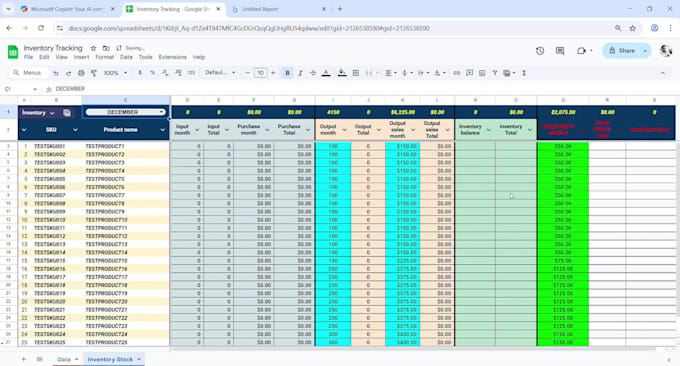This screenshot has height=366, width=680.
Task: Open SKU column filter dropdown
Action: (x=75, y=130)
